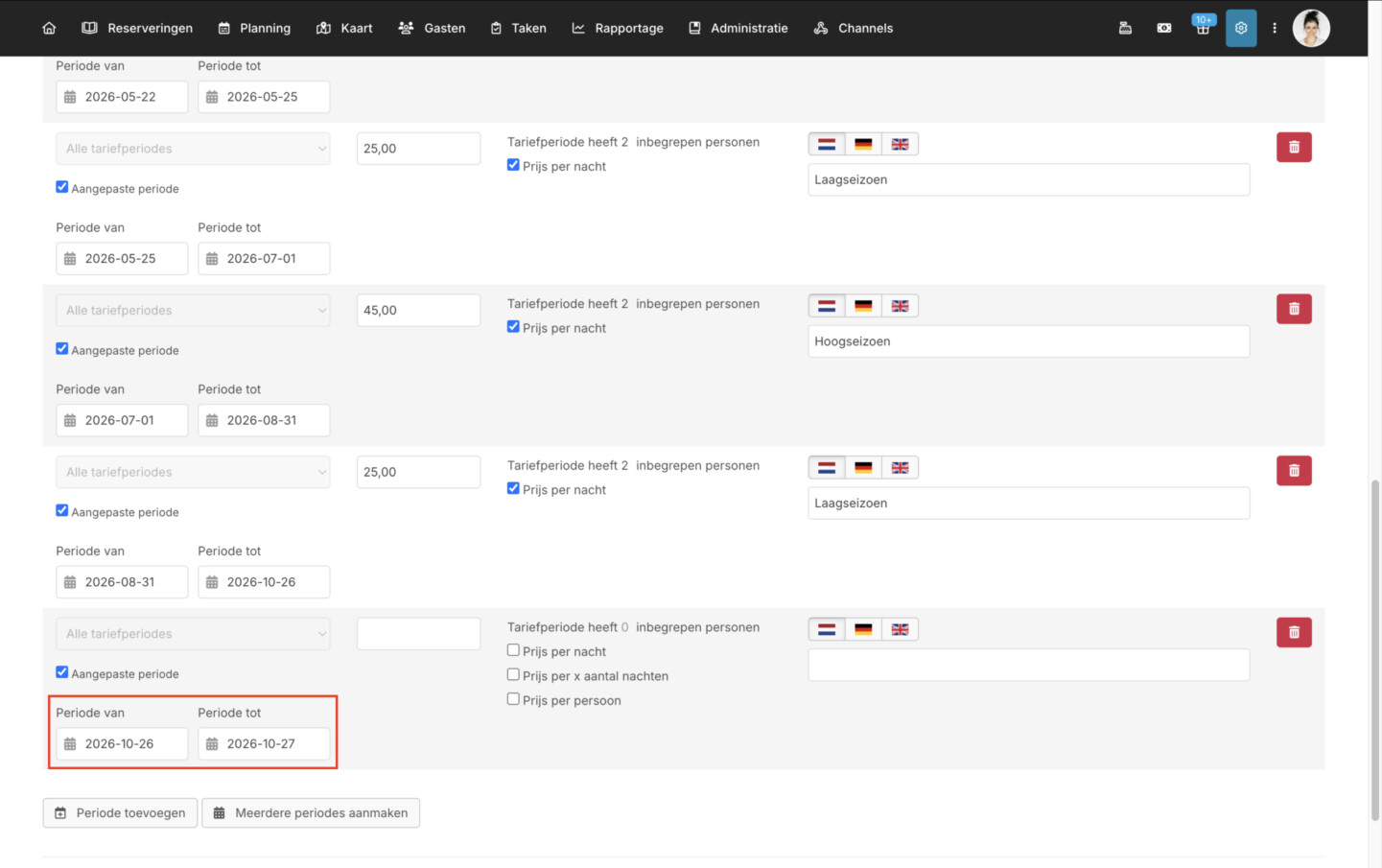Click the vertical page scrollbar
Image resolution: width=1382 pixels, height=868 pixels.
[x=1375, y=649]
